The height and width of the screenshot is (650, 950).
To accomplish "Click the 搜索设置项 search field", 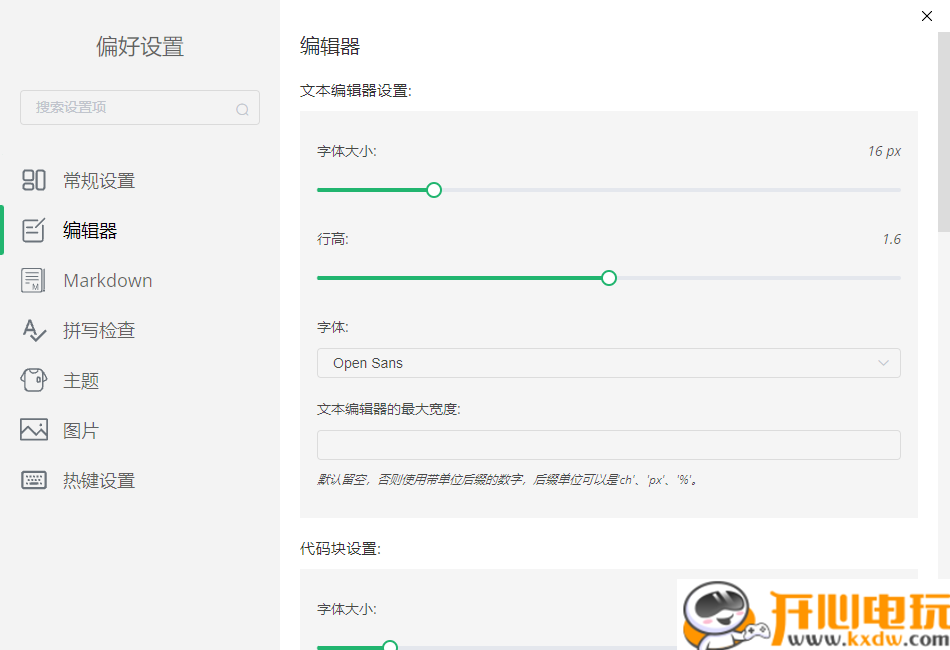I will tap(130, 107).
